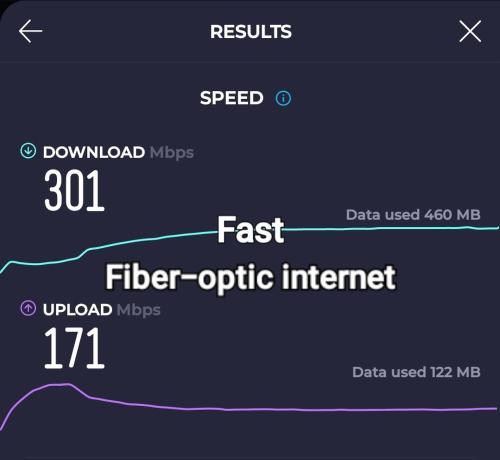Select the 301 download speed value

pyautogui.click(x=74, y=190)
